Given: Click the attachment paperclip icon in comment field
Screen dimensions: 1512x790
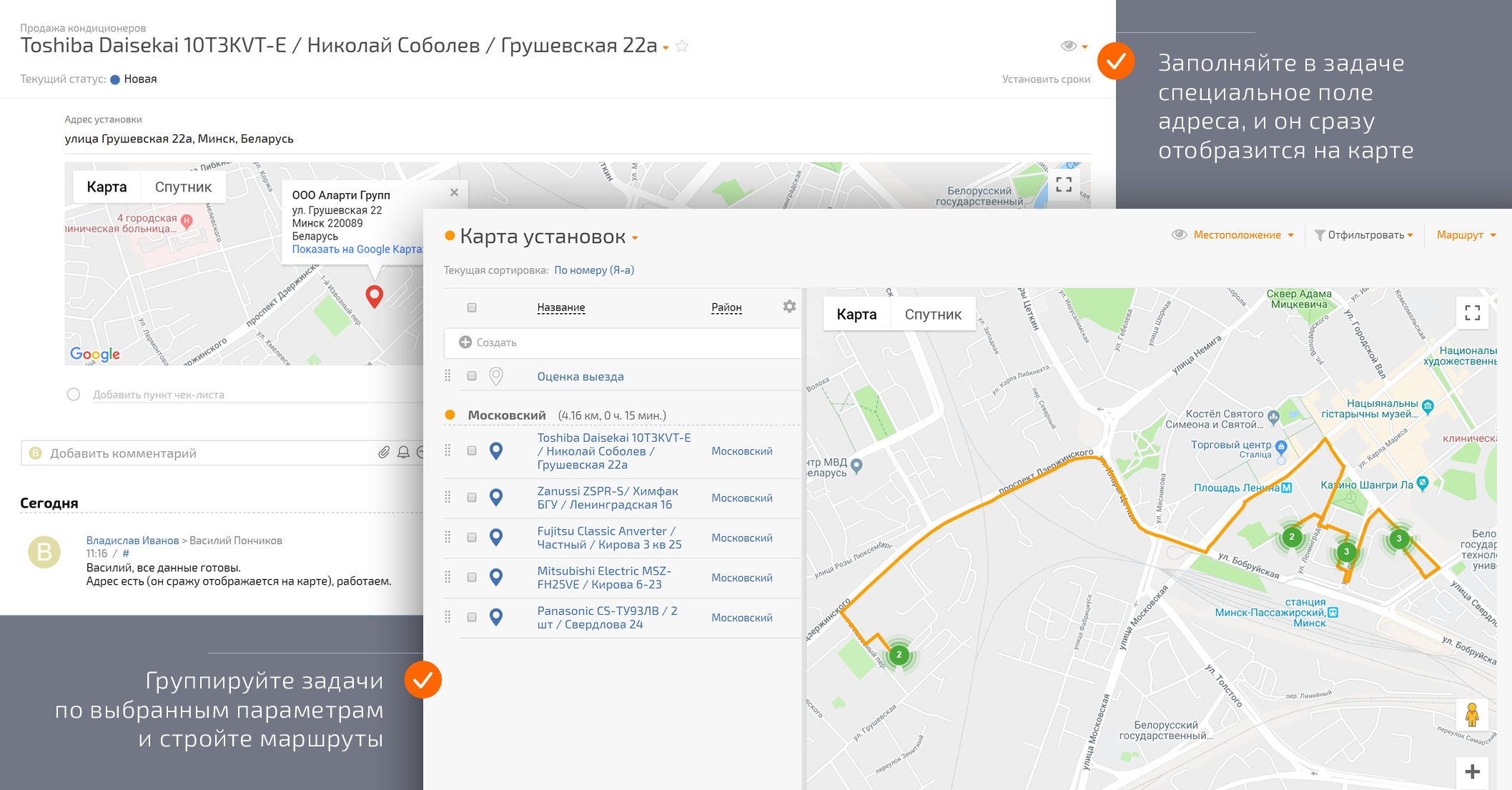Looking at the screenshot, I should 384,453.
